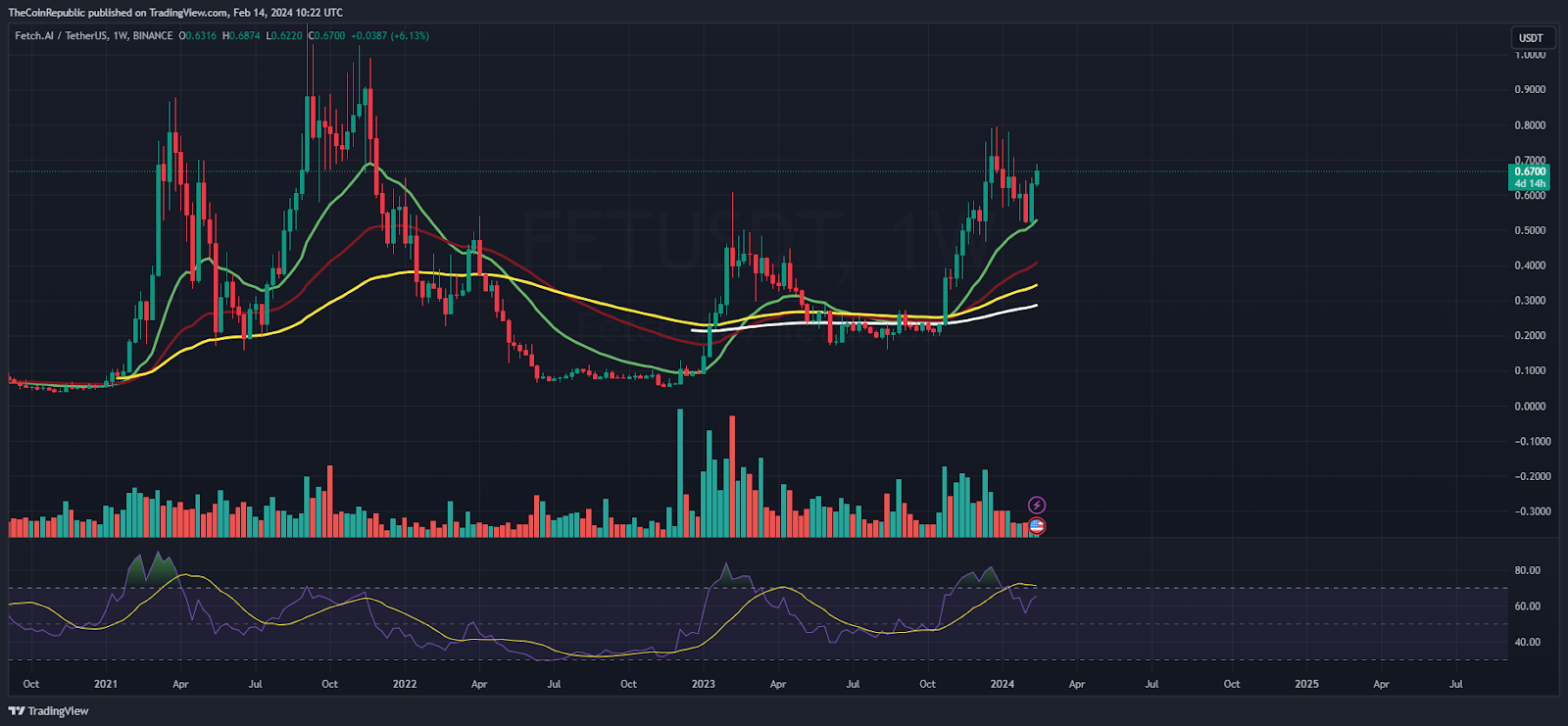
Task: Click the 0.3000 price axis label
Action: (x=1530, y=301)
